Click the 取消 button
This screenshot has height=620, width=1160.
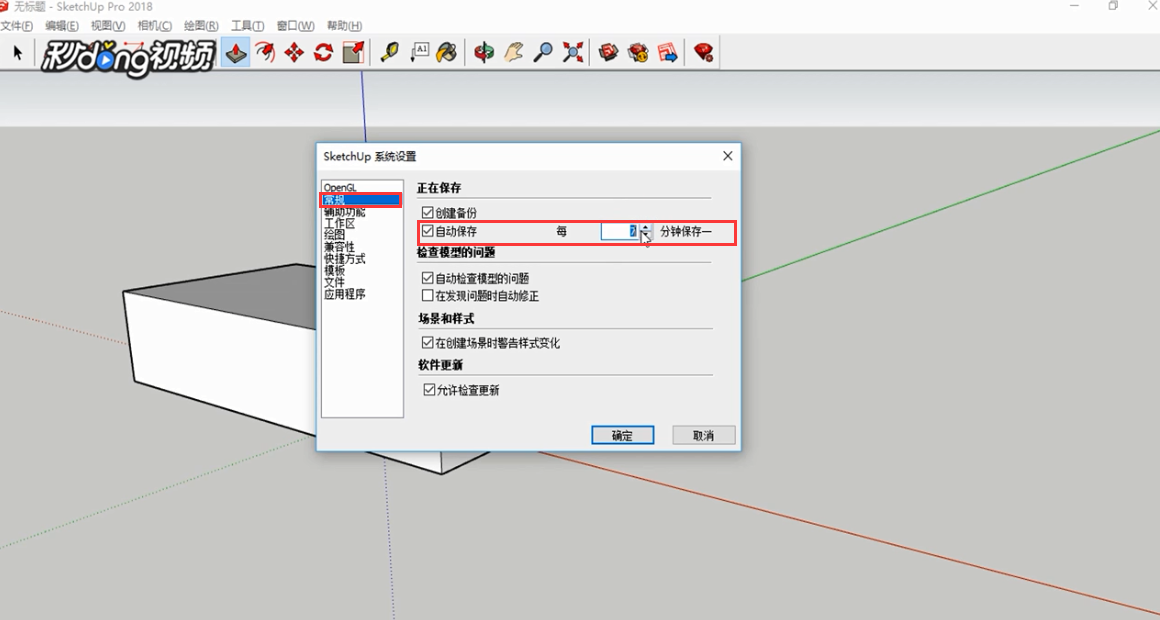point(704,435)
